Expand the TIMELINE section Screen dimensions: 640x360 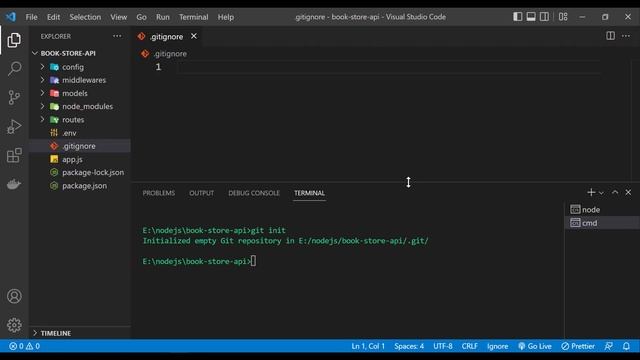pyautogui.click(x=80, y=333)
